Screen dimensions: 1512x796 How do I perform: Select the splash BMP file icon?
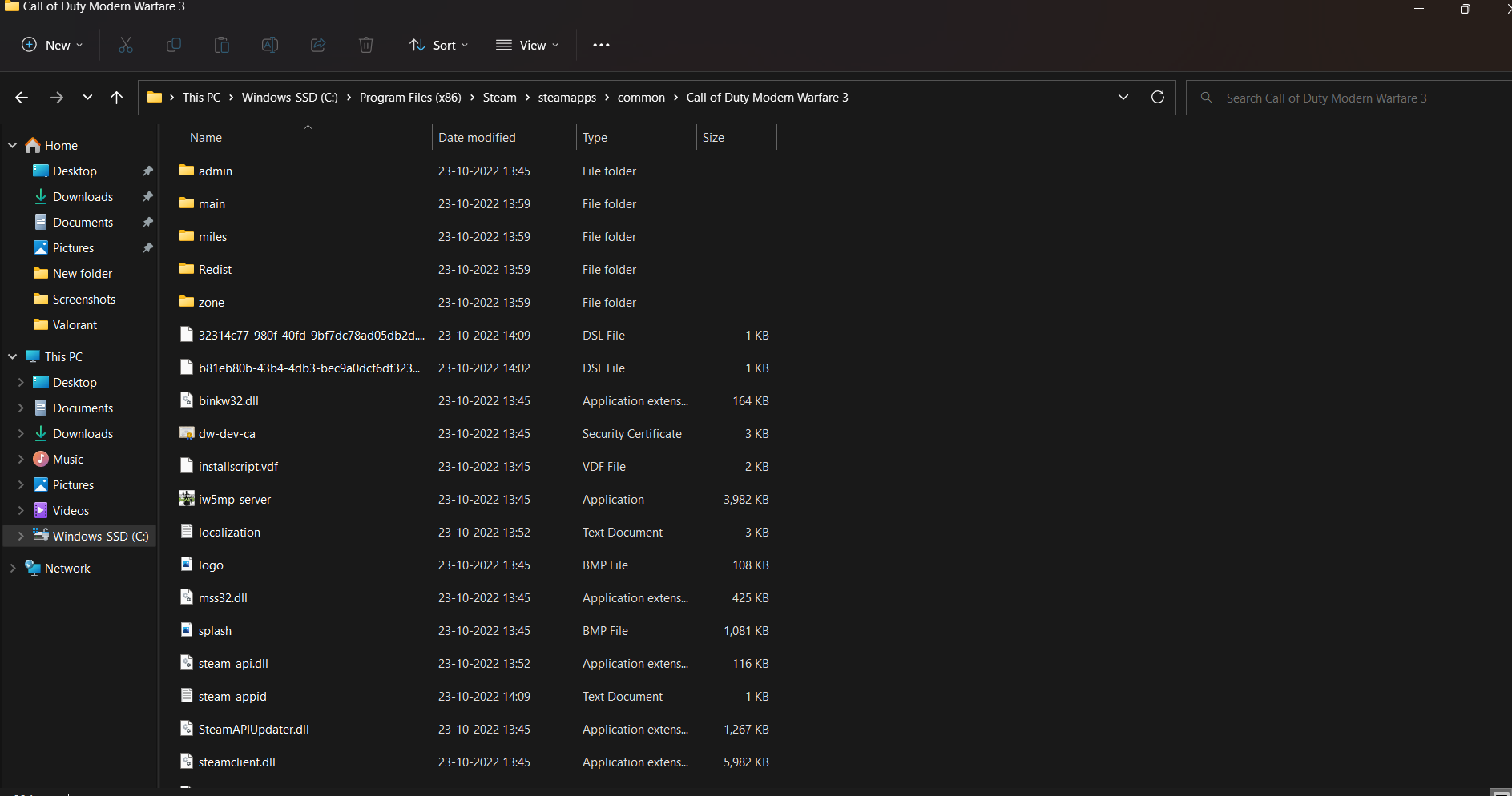click(x=187, y=630)
